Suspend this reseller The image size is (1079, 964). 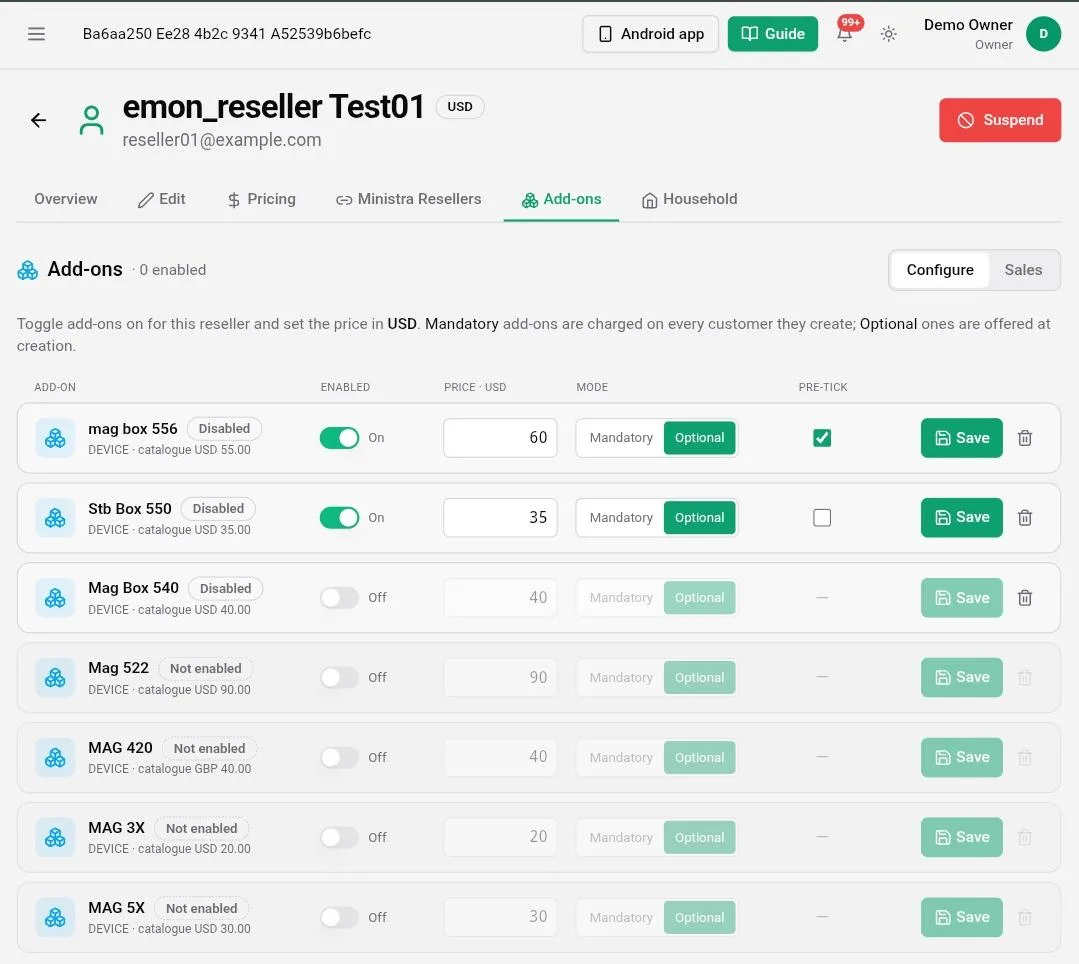click(1000, 120)
